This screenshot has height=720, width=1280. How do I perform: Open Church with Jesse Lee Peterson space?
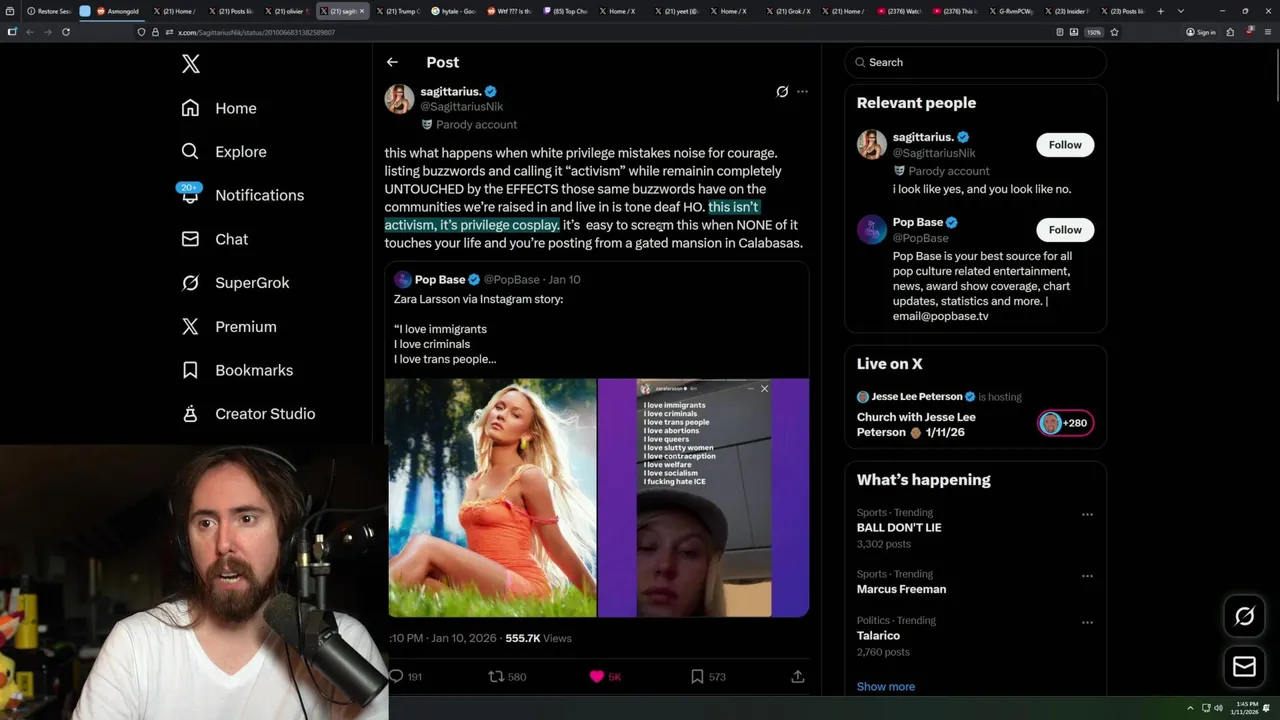pyautogui.click(x=916, y=424)
